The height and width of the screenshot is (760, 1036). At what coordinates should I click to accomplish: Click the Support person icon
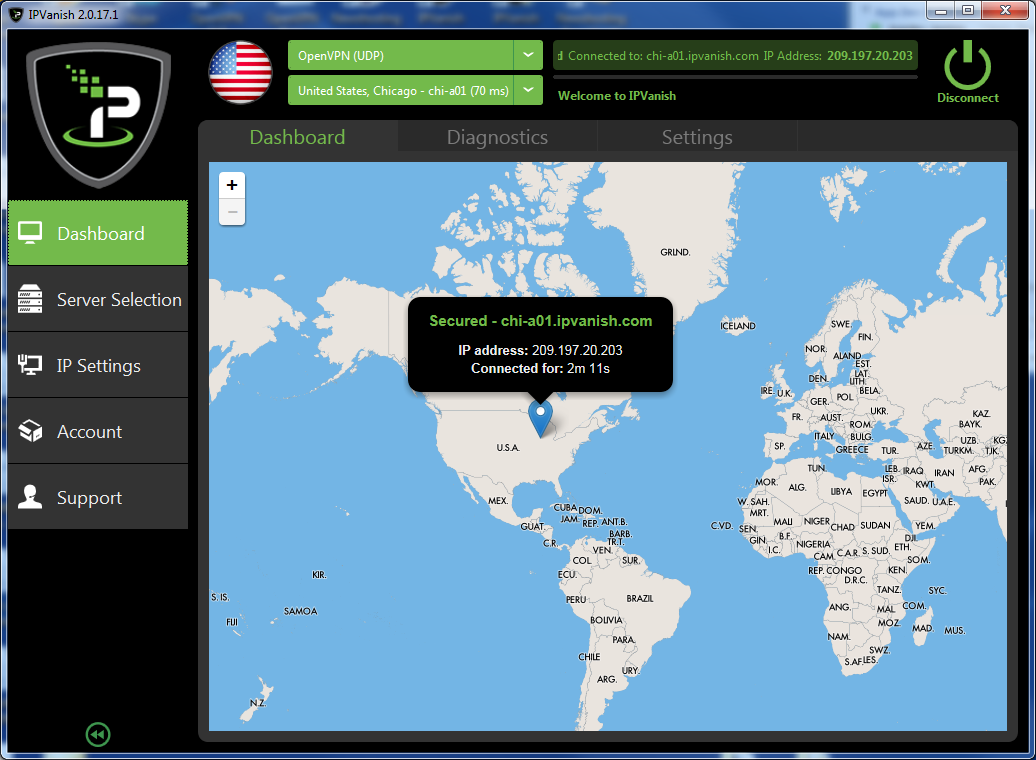(30, 497)
